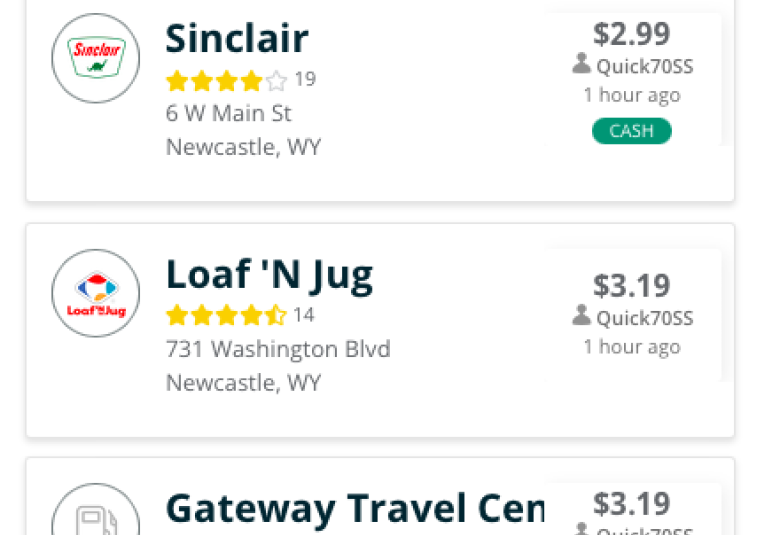Click Loaf 'N Jug's star rating
The height and width of the screenshot is (535, 780).
227,316
